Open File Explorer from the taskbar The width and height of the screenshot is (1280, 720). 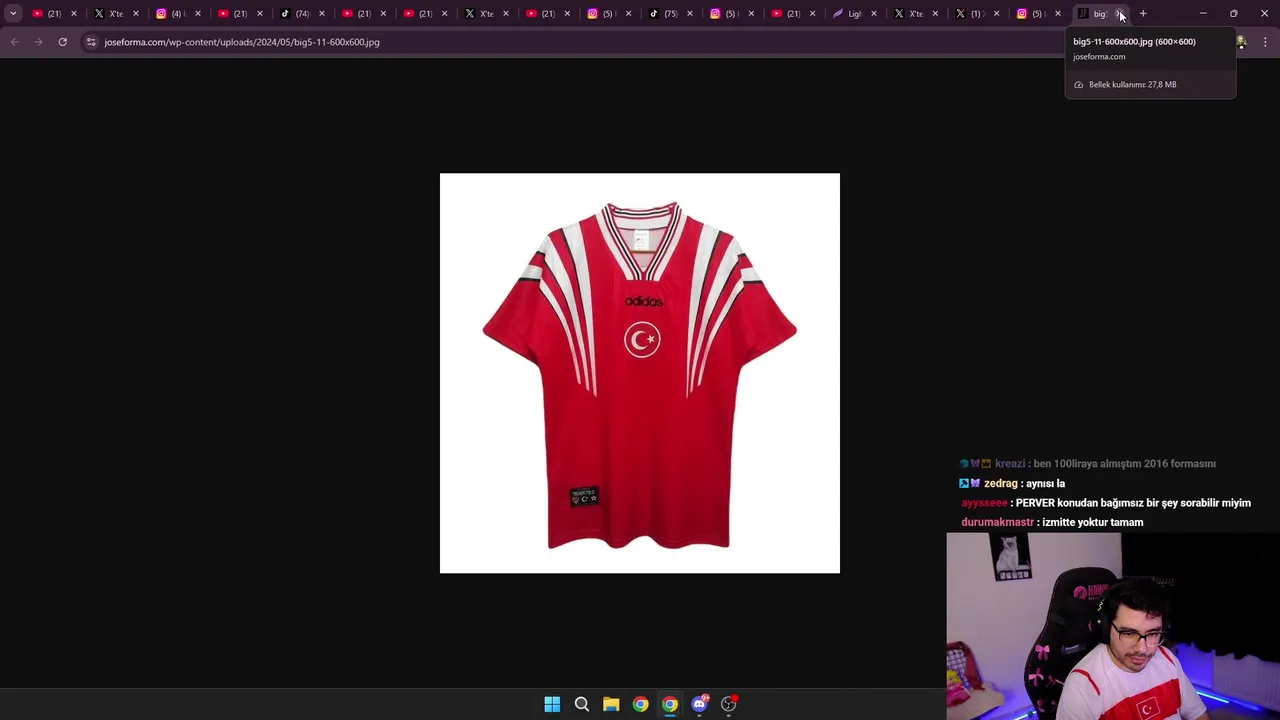611,704
